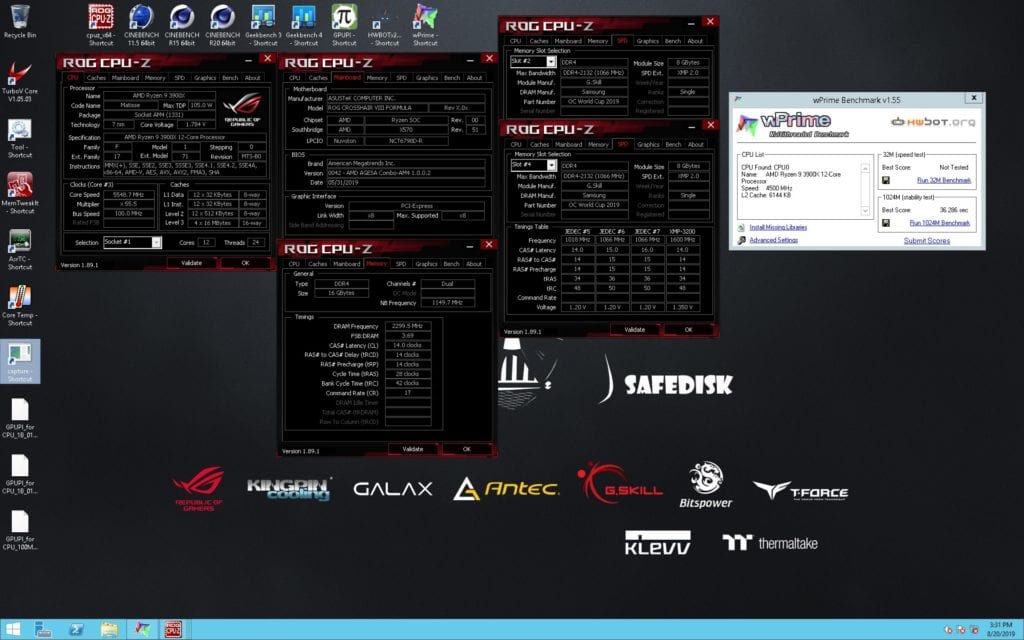Viewport: 1024px width, 640px height.
Task: Open Advanced Settings link in wPrime
Action: point(773,240)
